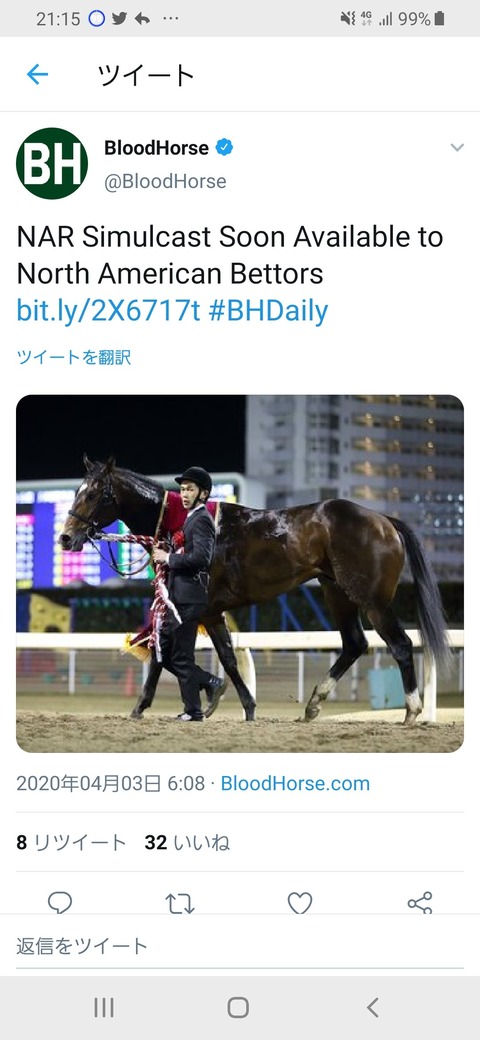Tap the retweet icon
Viewport: 480px width, 1040px height.
pyautogui.click(x=180, y=903)
